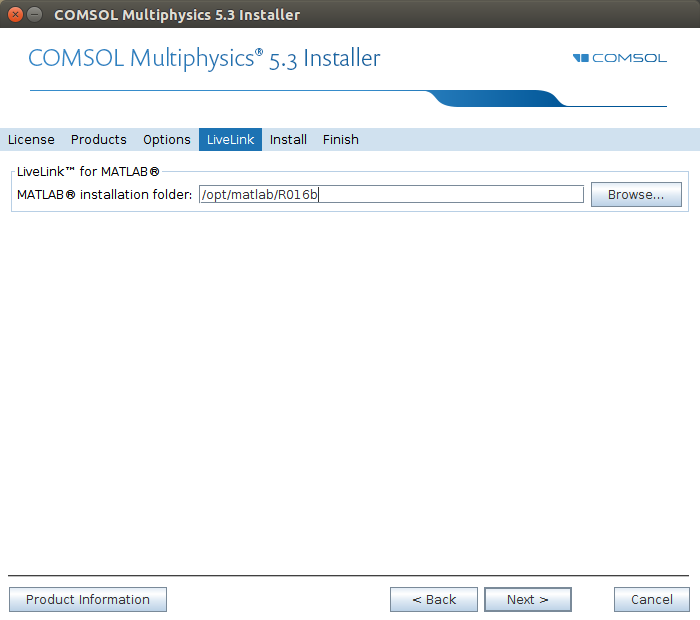
Task: Go back with the < Back button
Action: (434, 600)
